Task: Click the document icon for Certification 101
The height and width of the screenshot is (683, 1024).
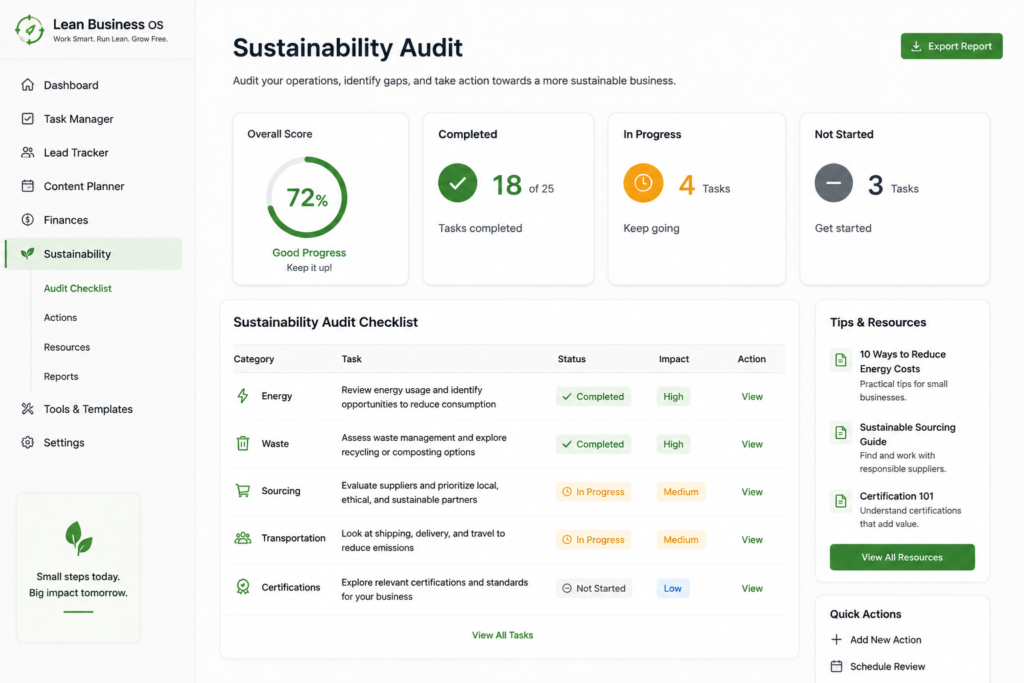Action: pos(840,501)
